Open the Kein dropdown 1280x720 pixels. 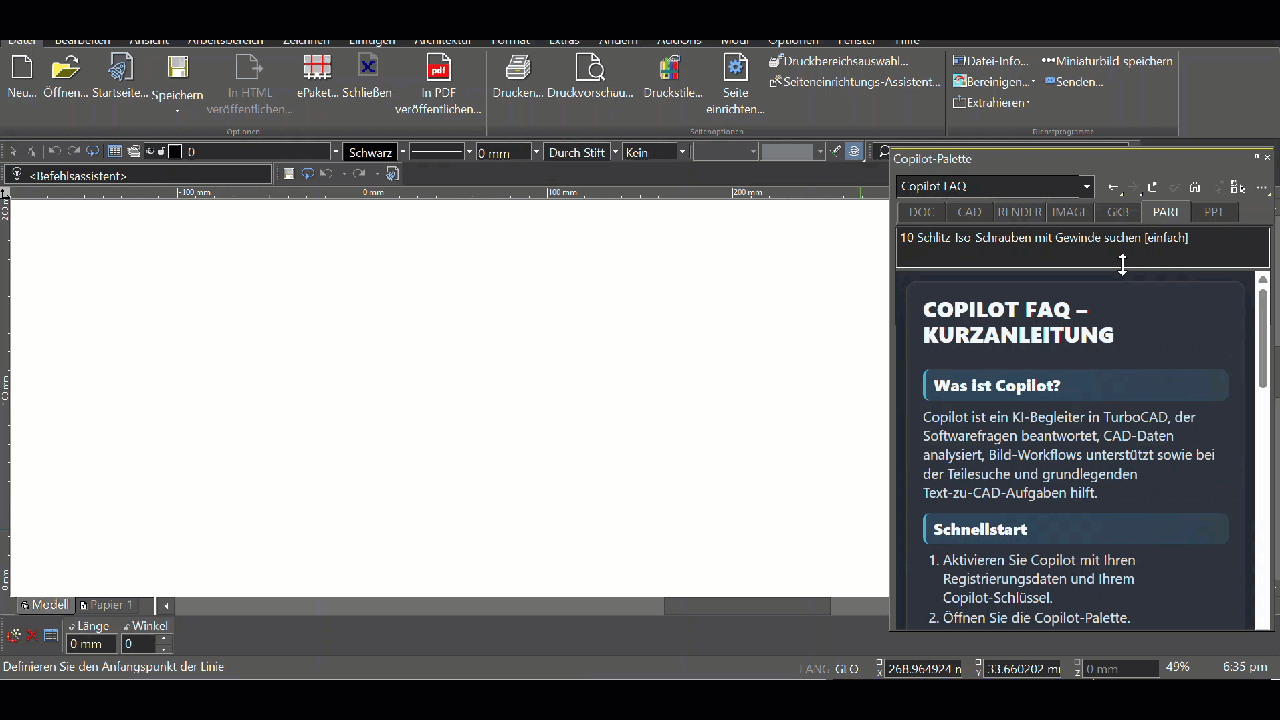tap(683, 152)
